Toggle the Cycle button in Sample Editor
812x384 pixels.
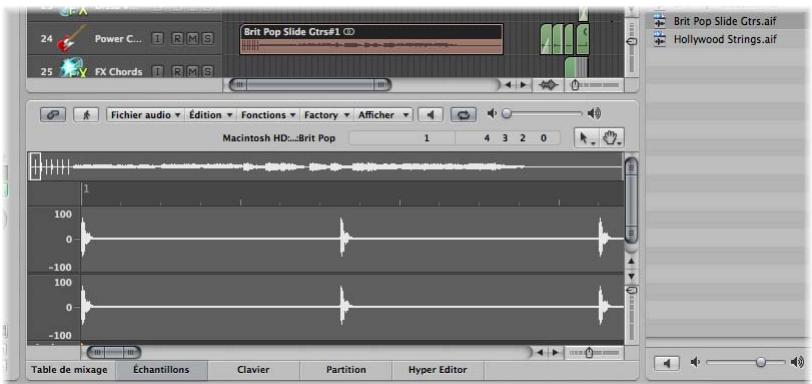[x=463, y=115]
